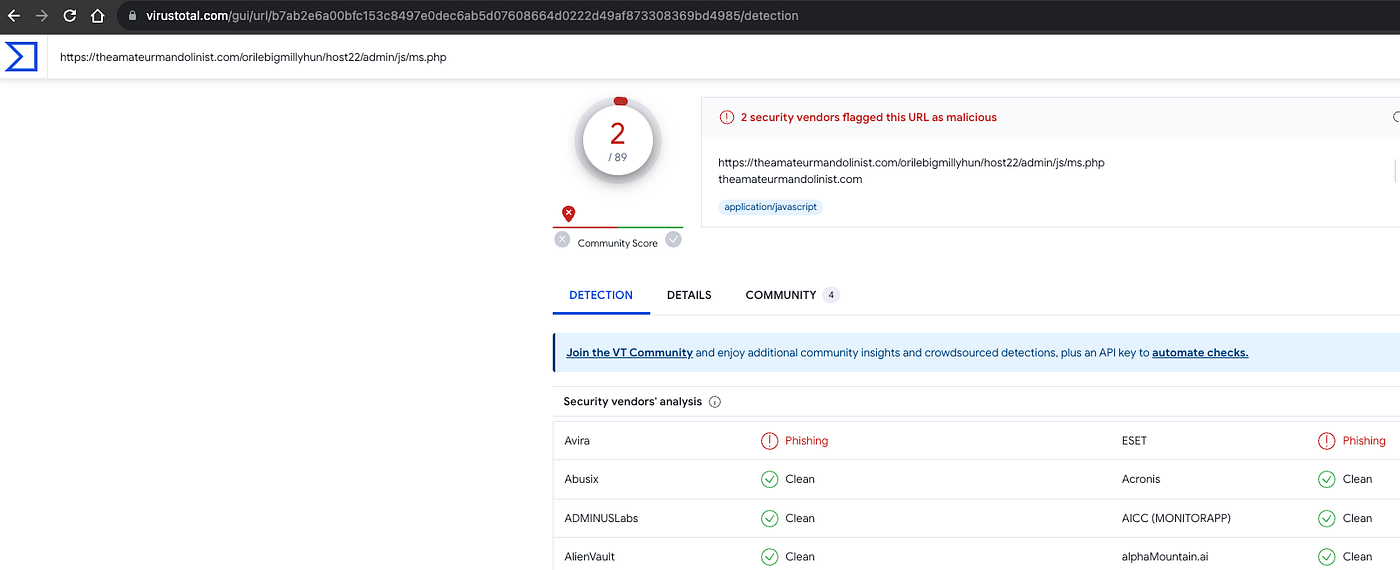
Task: Click the malicious alert icon in banner
Action: click(727, 117)
